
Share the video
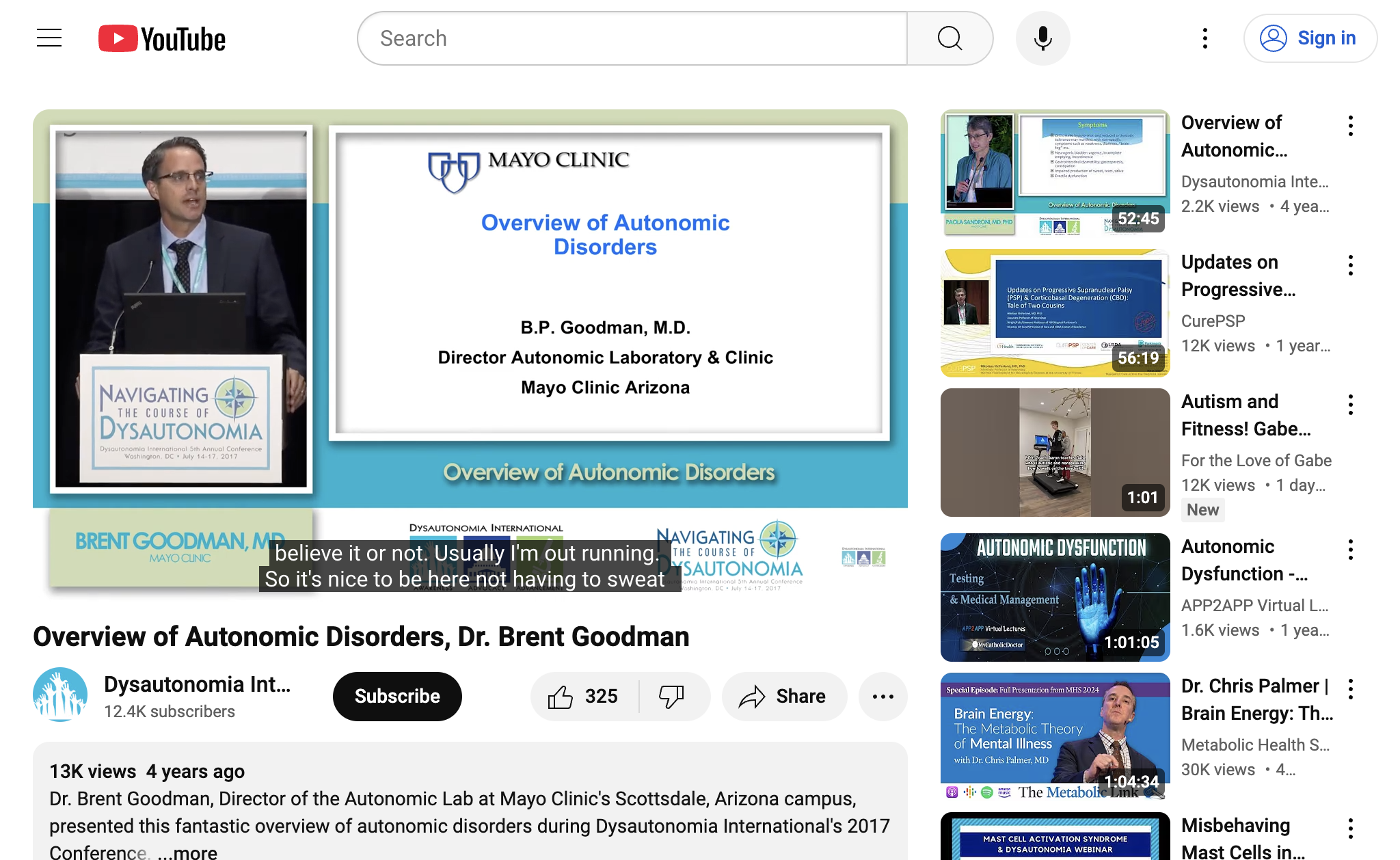pyautogui.click(x=784, y=697)
